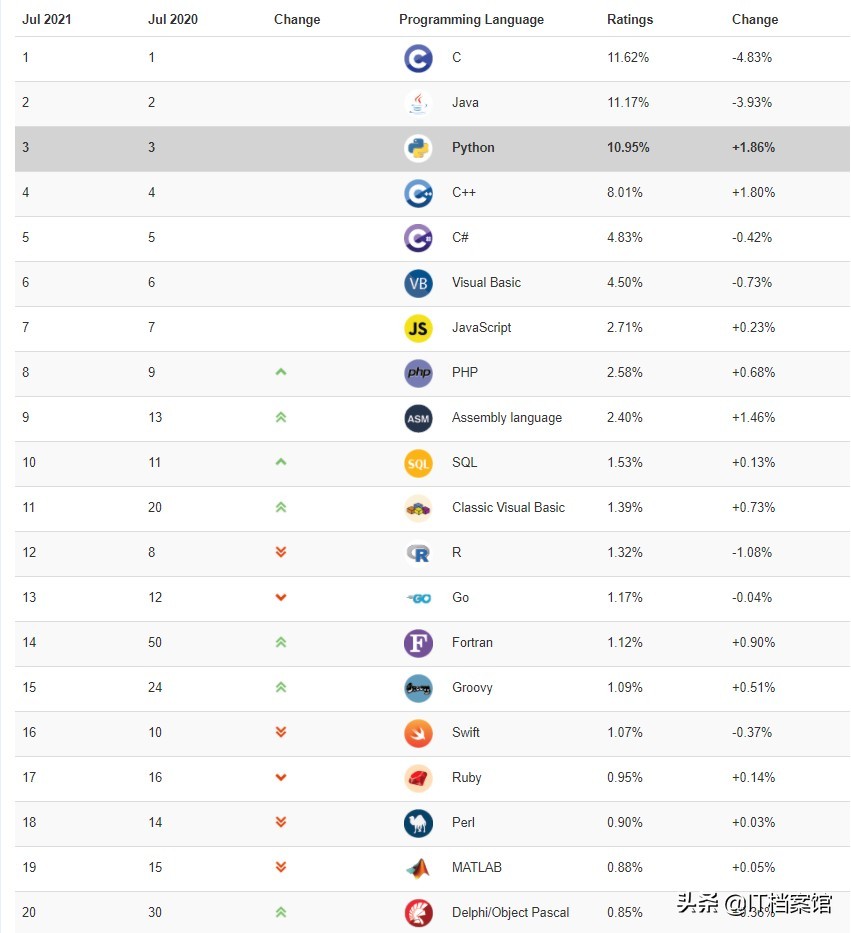
Task: Click the MATLAB logo icon
Action: coord(418,868)
